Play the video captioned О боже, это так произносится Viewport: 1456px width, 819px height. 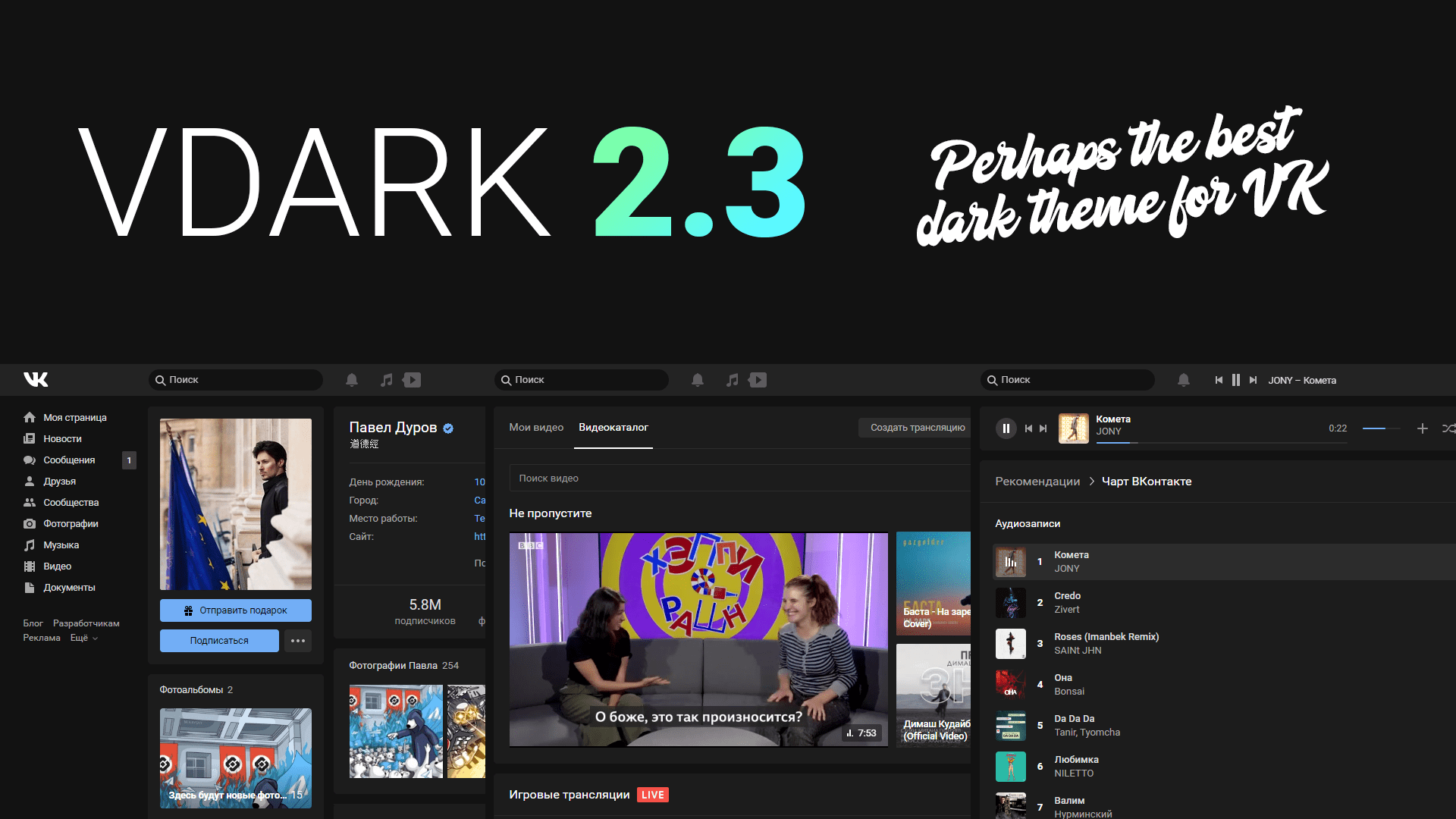[x=698, y=639]
